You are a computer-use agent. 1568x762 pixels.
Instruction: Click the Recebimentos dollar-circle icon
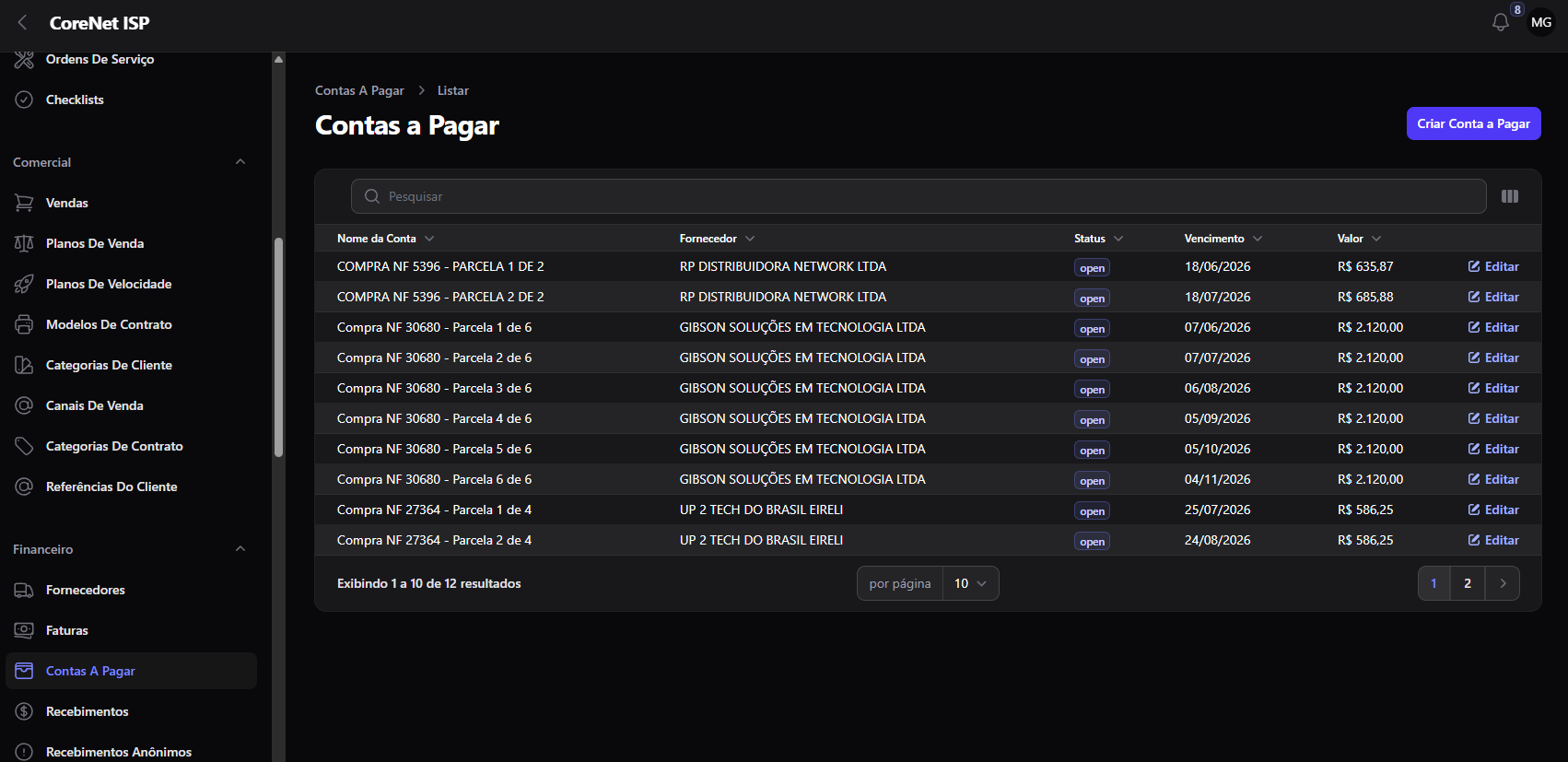click(x=24, y=711)
